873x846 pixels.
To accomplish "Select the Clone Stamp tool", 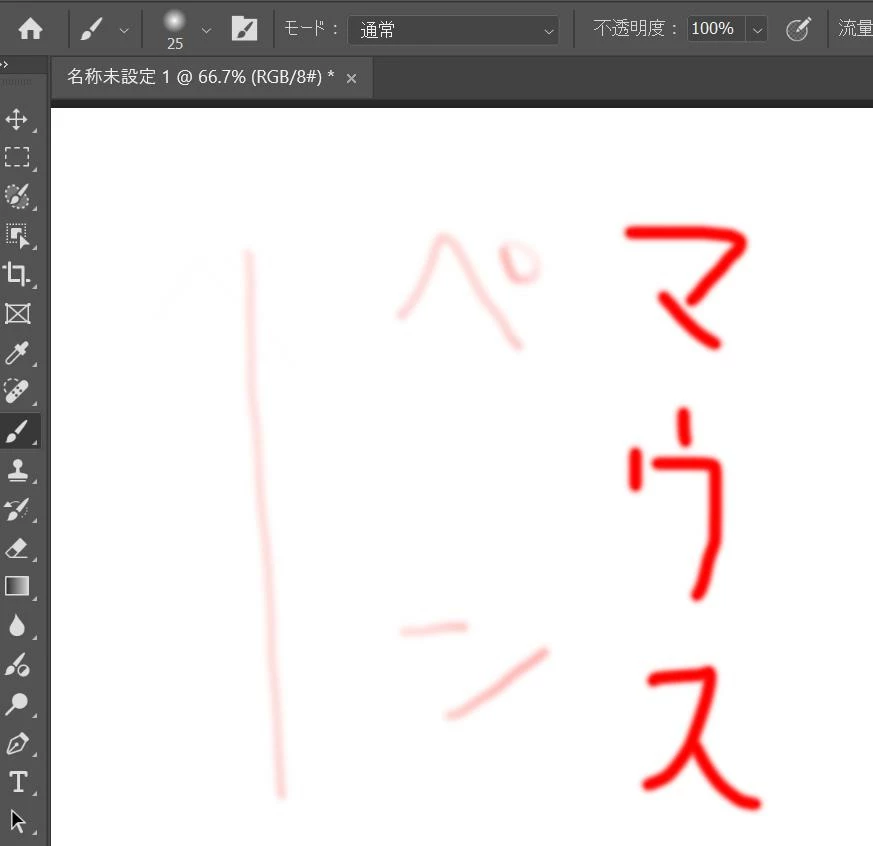I will tap(17, 470).
